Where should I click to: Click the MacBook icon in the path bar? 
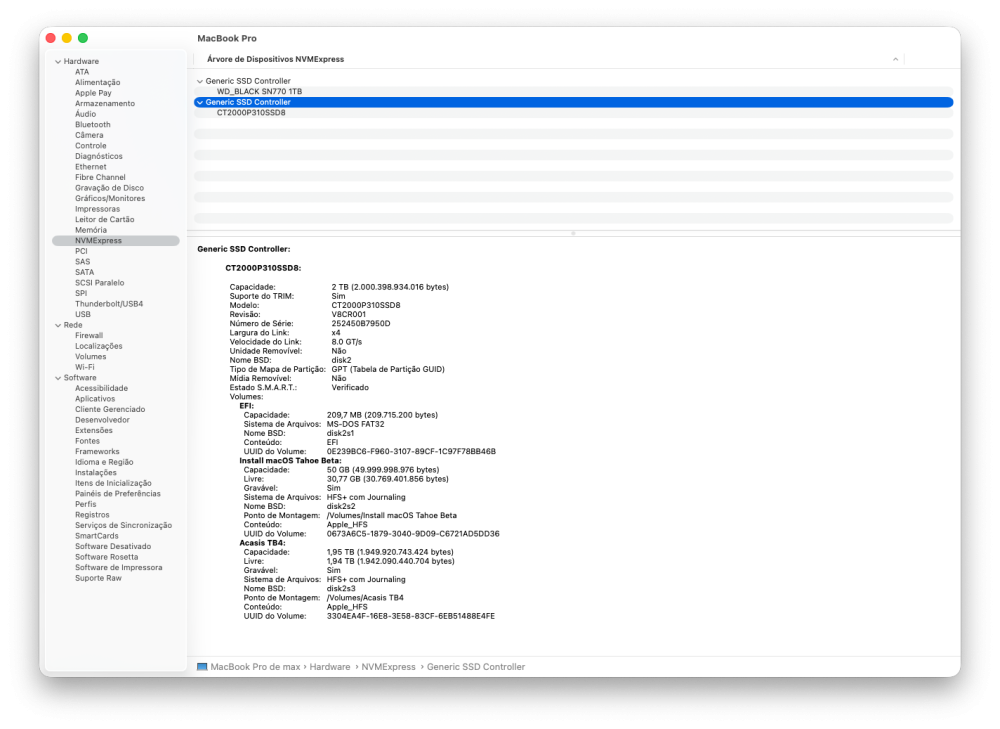coord(202,666)
